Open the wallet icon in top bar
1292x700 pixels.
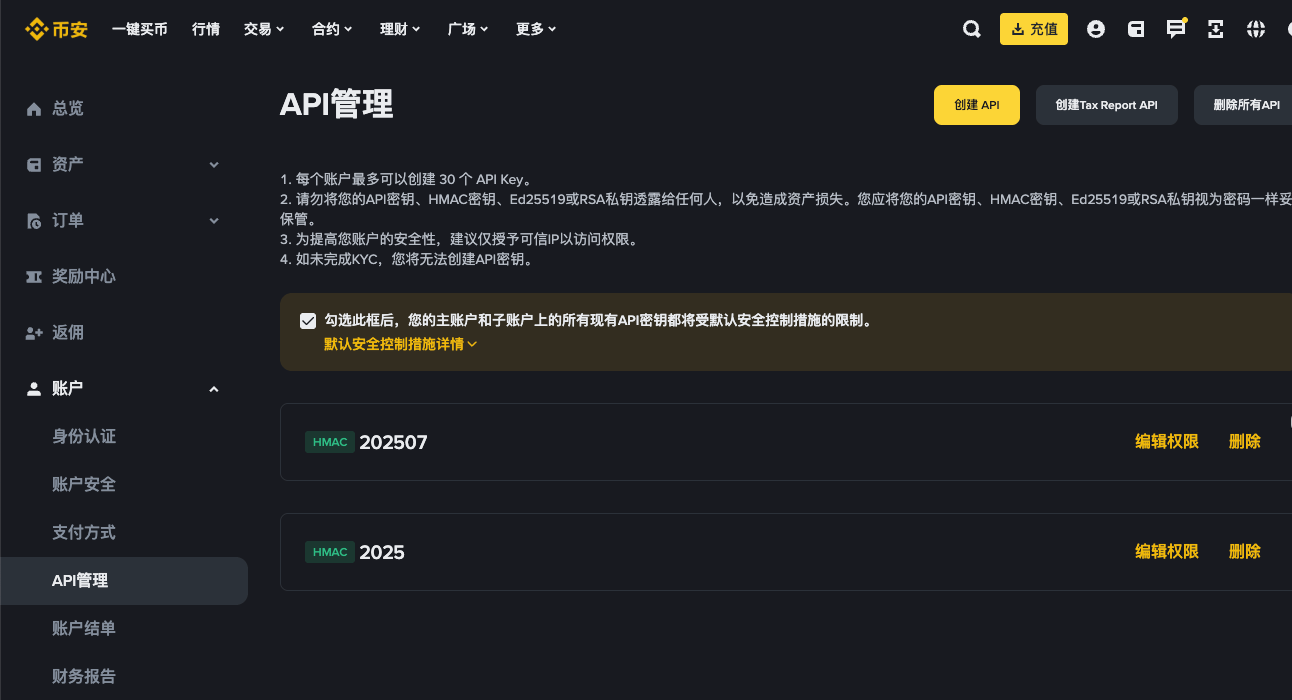pos(1136,29)
